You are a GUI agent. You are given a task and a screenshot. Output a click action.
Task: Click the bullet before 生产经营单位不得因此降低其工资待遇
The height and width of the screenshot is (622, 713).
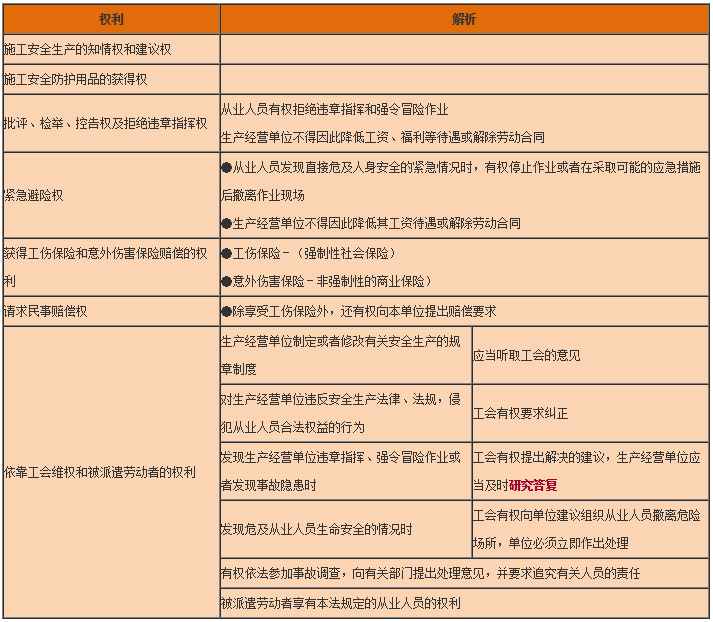click(226, 223)
